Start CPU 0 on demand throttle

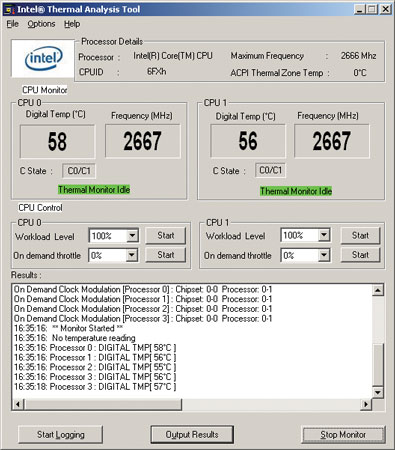click(166, 255)
